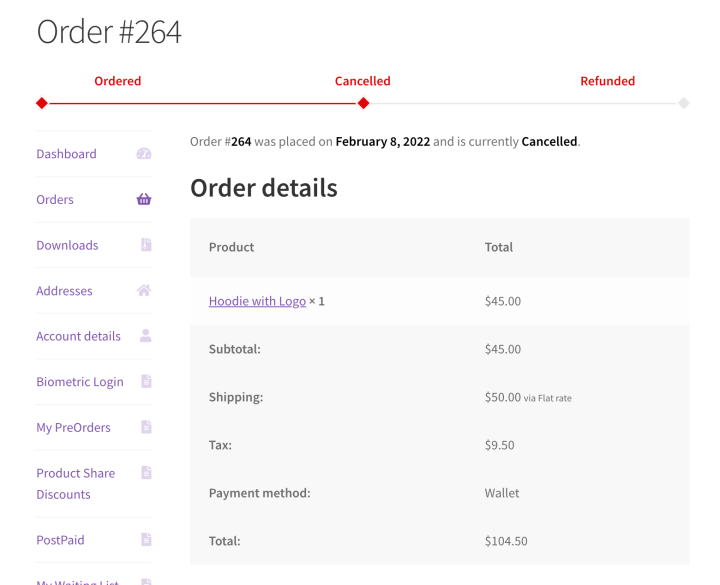Click the PostPaid document icon
The width and height of the screenshot is (720, 585).
pos(146,540)
